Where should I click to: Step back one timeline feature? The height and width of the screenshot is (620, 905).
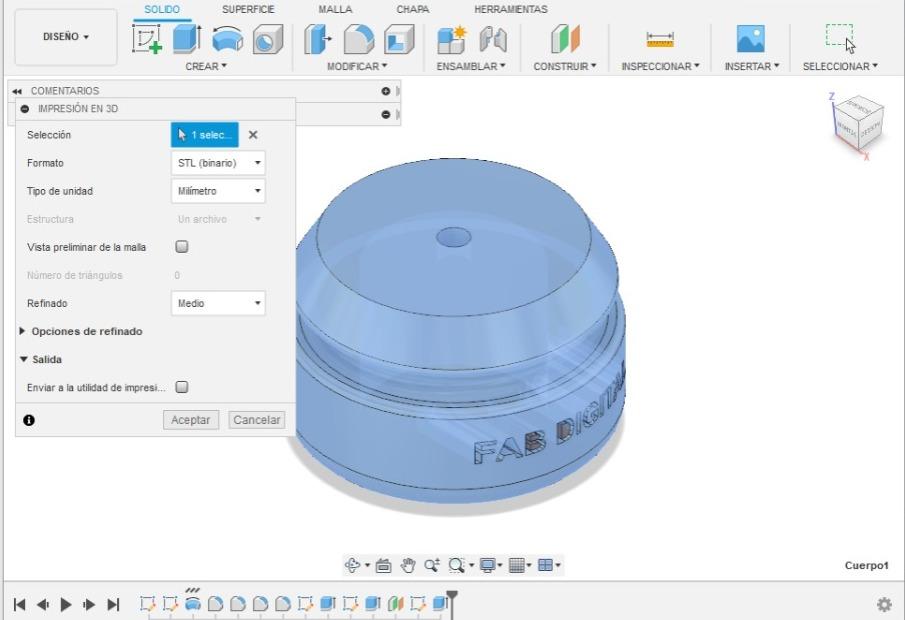[43, 604]
